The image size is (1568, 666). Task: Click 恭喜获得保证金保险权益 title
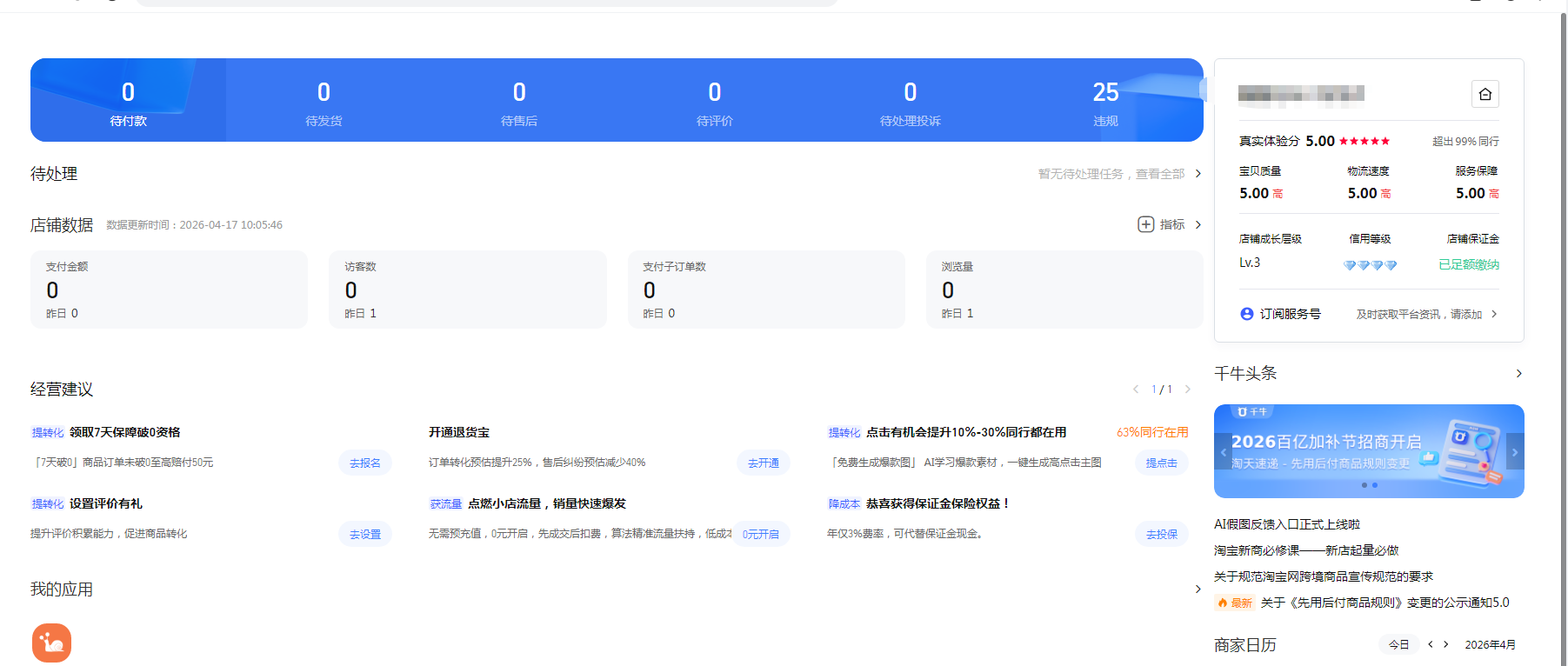tap(938, 503)
